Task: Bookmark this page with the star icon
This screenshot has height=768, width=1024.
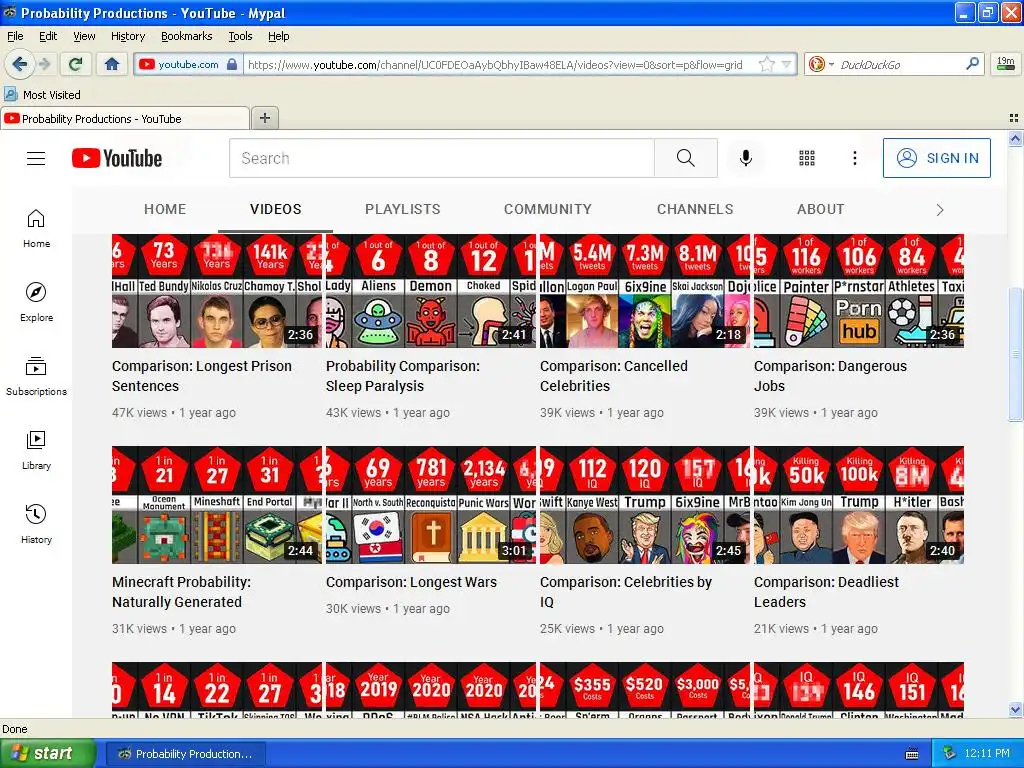Action: [x=766, y=64]
